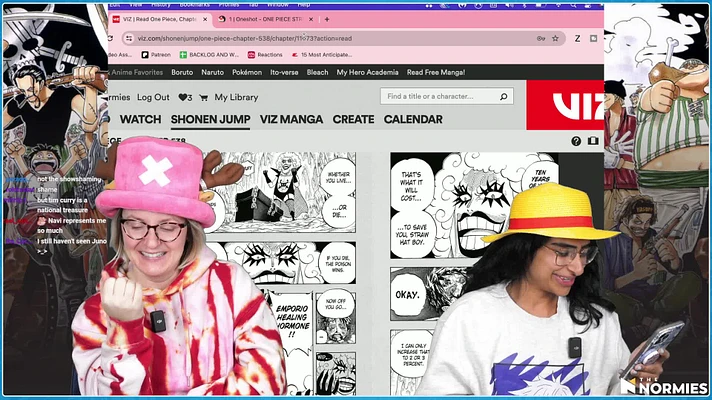Click the VIZ red logo

565,105
